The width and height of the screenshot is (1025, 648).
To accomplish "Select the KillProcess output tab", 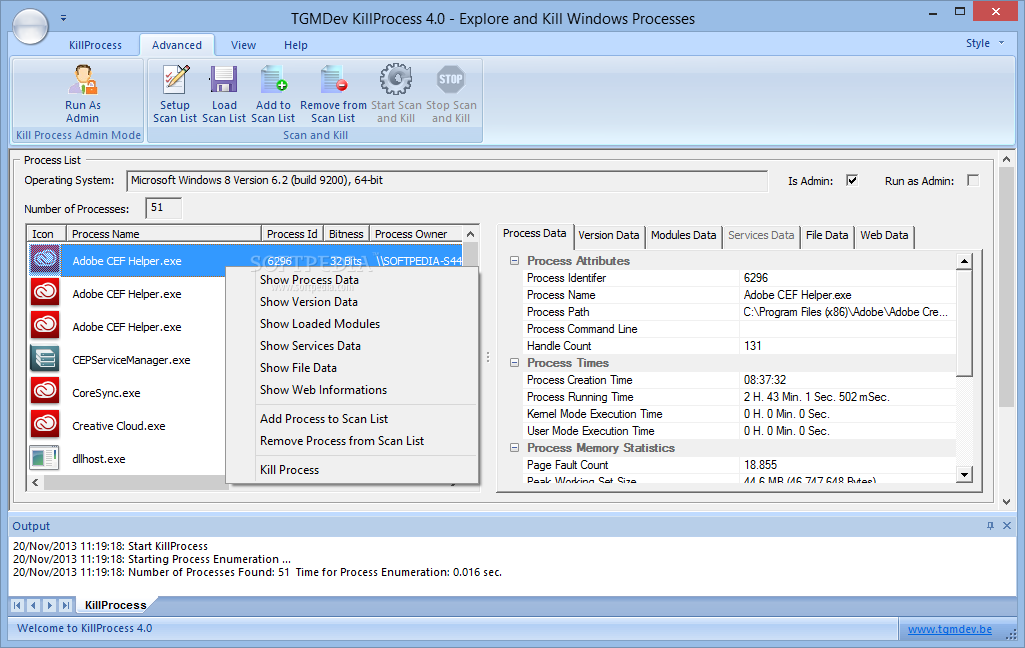I will coord(115,605).
